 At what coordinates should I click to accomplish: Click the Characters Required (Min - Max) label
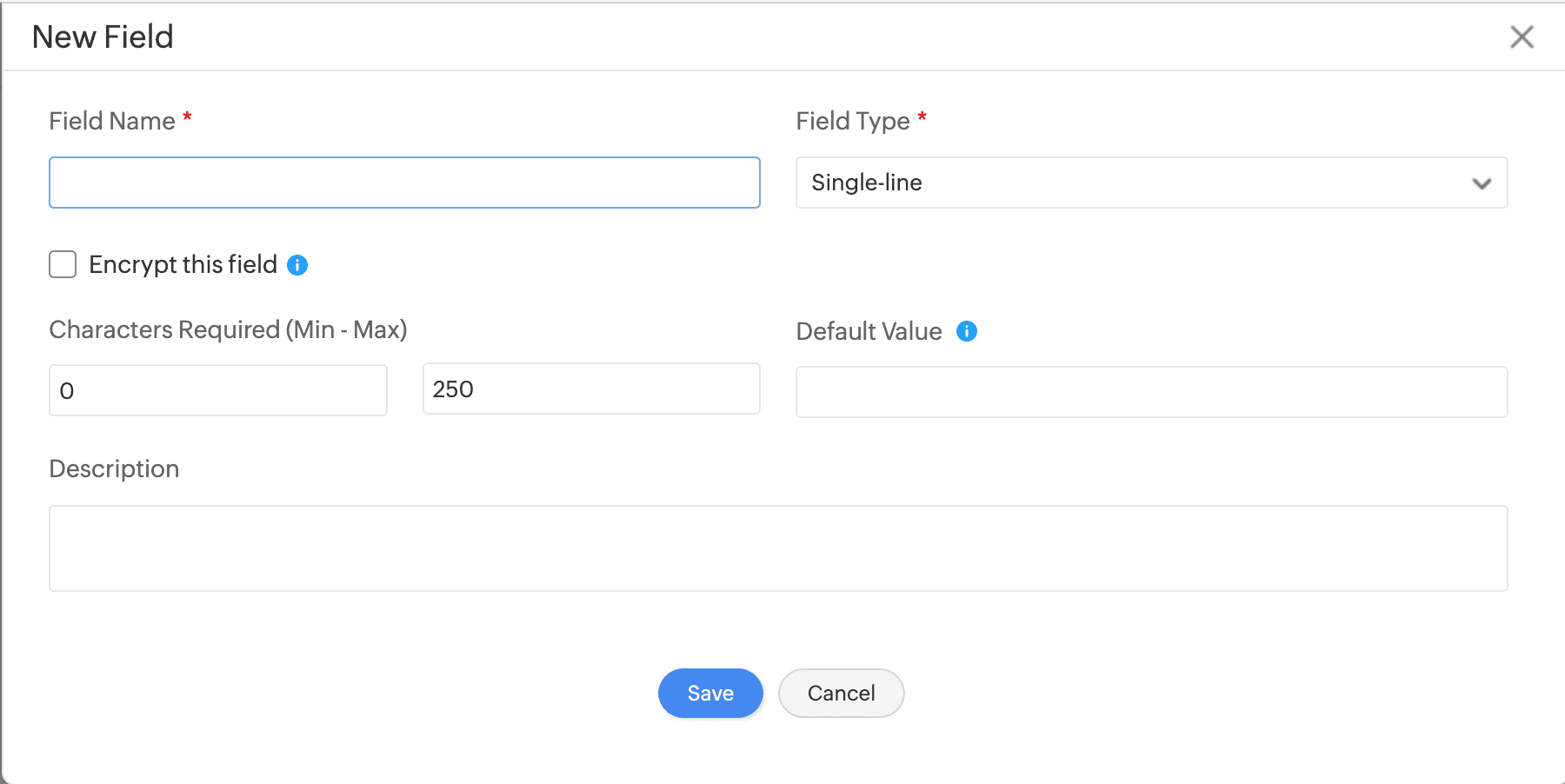pyautogui.click(x=228, y=329)
